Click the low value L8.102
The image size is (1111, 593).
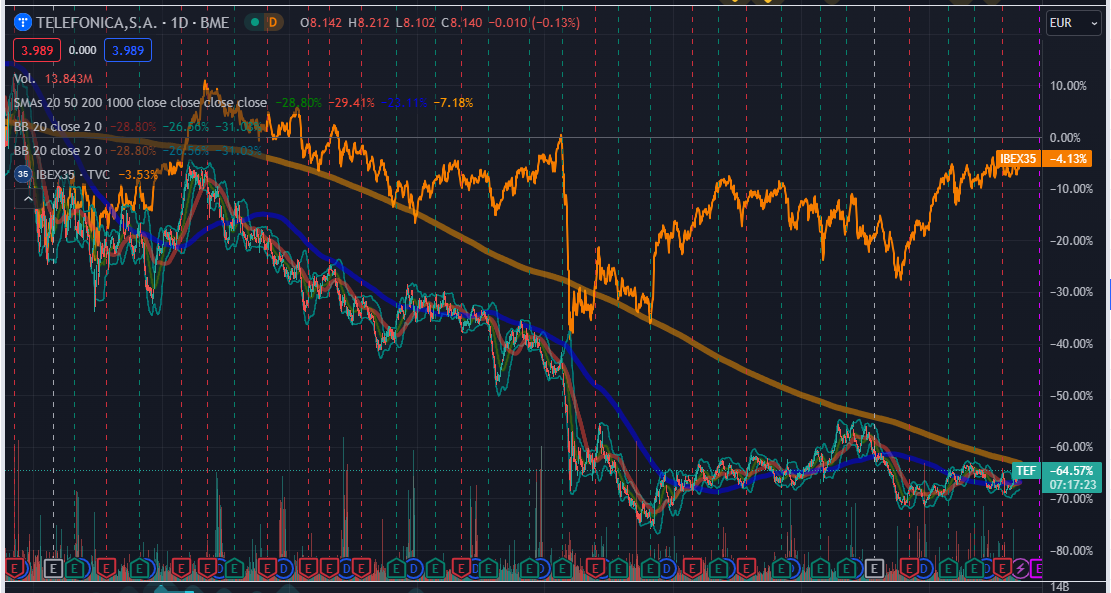tap(414, 23)
